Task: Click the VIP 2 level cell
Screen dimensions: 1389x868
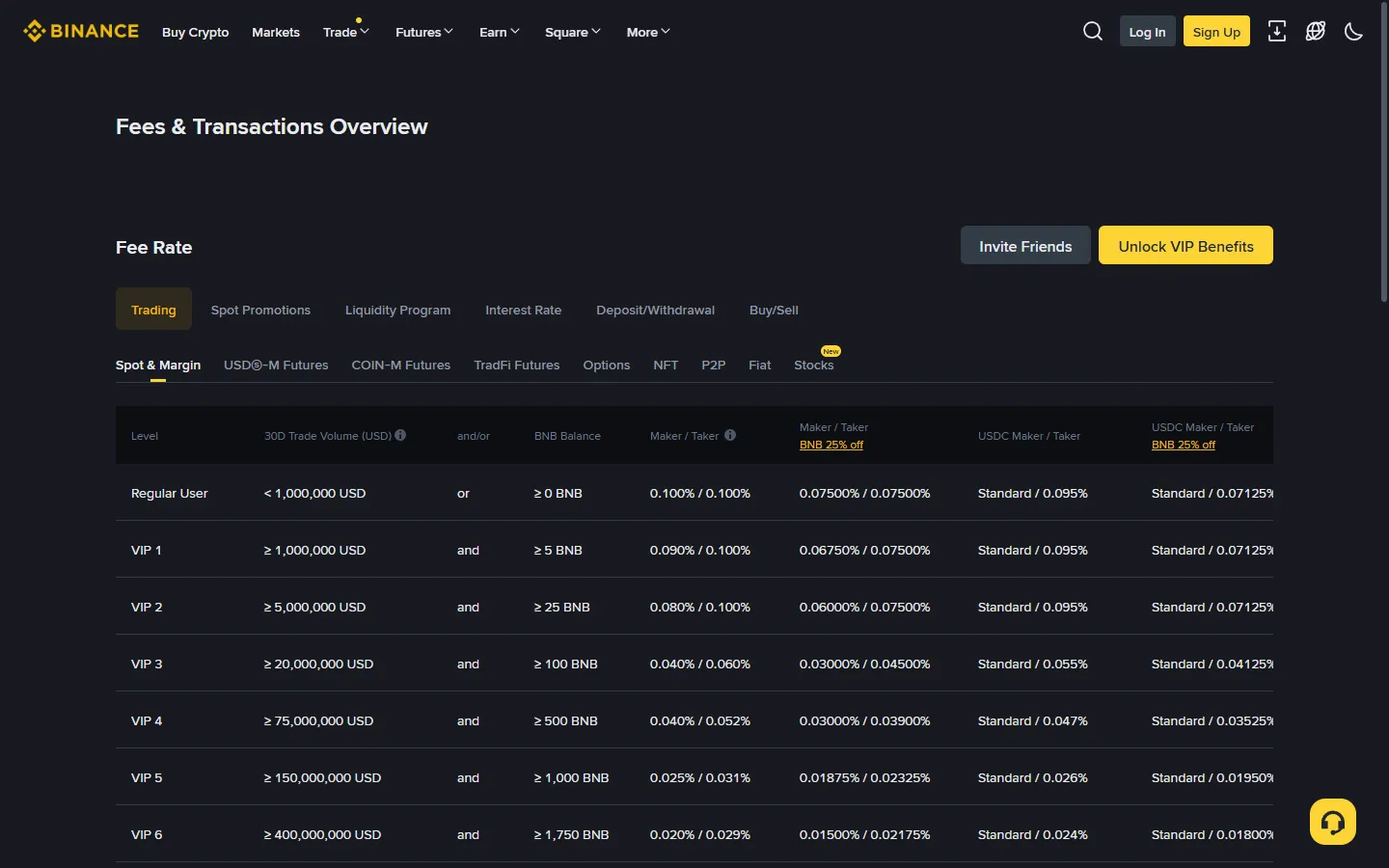Action: tap(147, 607)
